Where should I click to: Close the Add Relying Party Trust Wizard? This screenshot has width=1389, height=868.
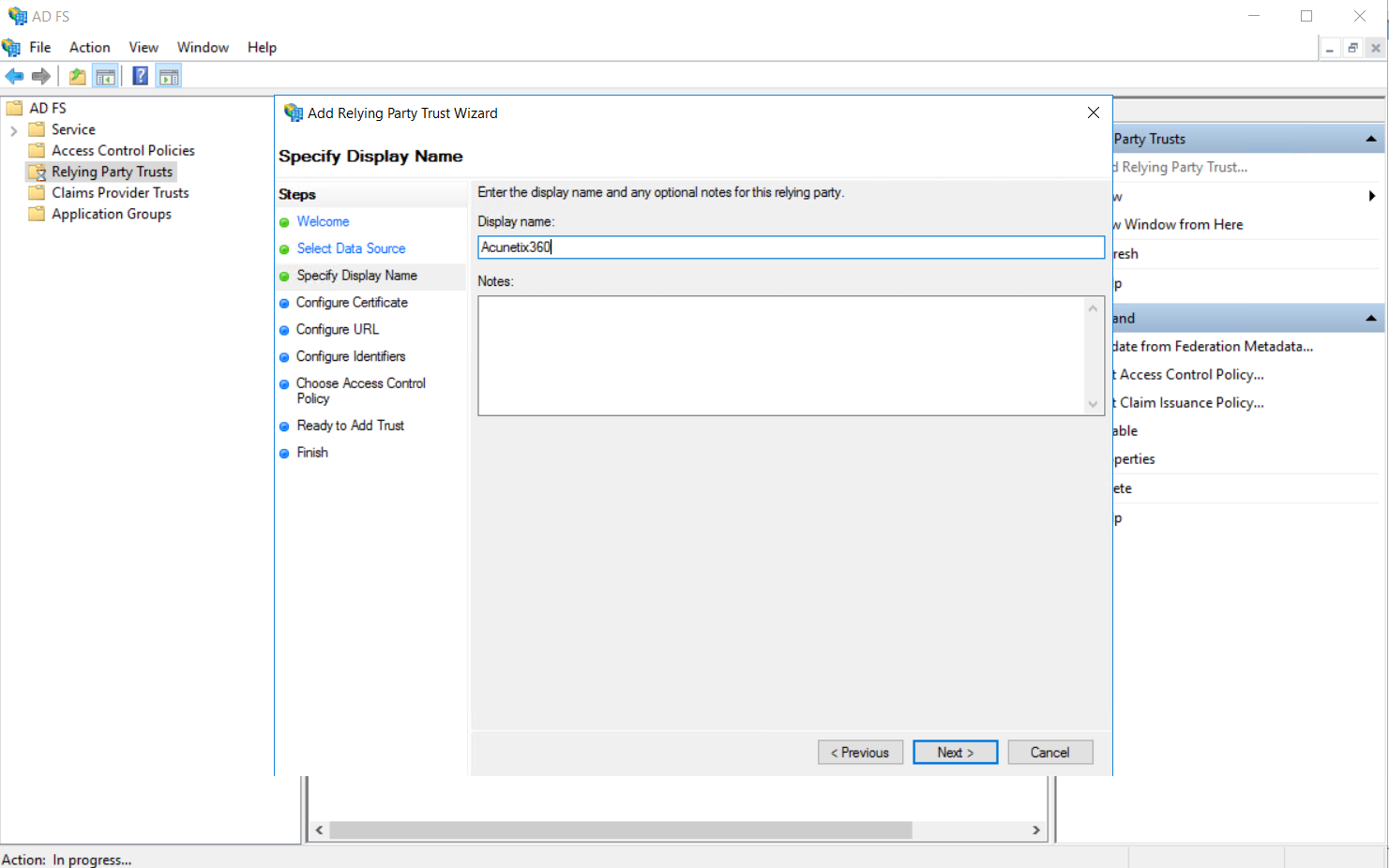pyautogui.click(x=1094, y=112)
